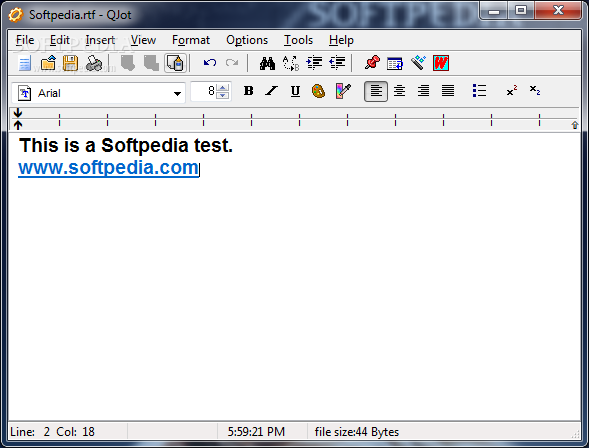Open font color with the palette icon

tap(318, 91)
